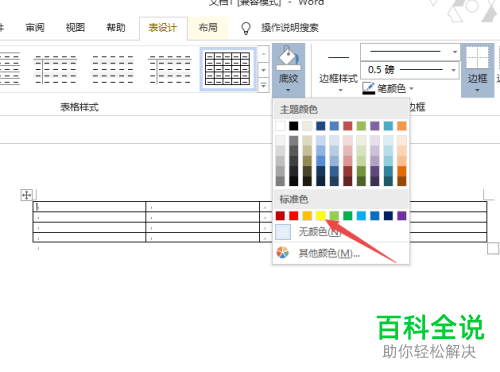This screenshot has width=500, height=372.
Task: Choose the purple standard color
Action: [402, 216]
